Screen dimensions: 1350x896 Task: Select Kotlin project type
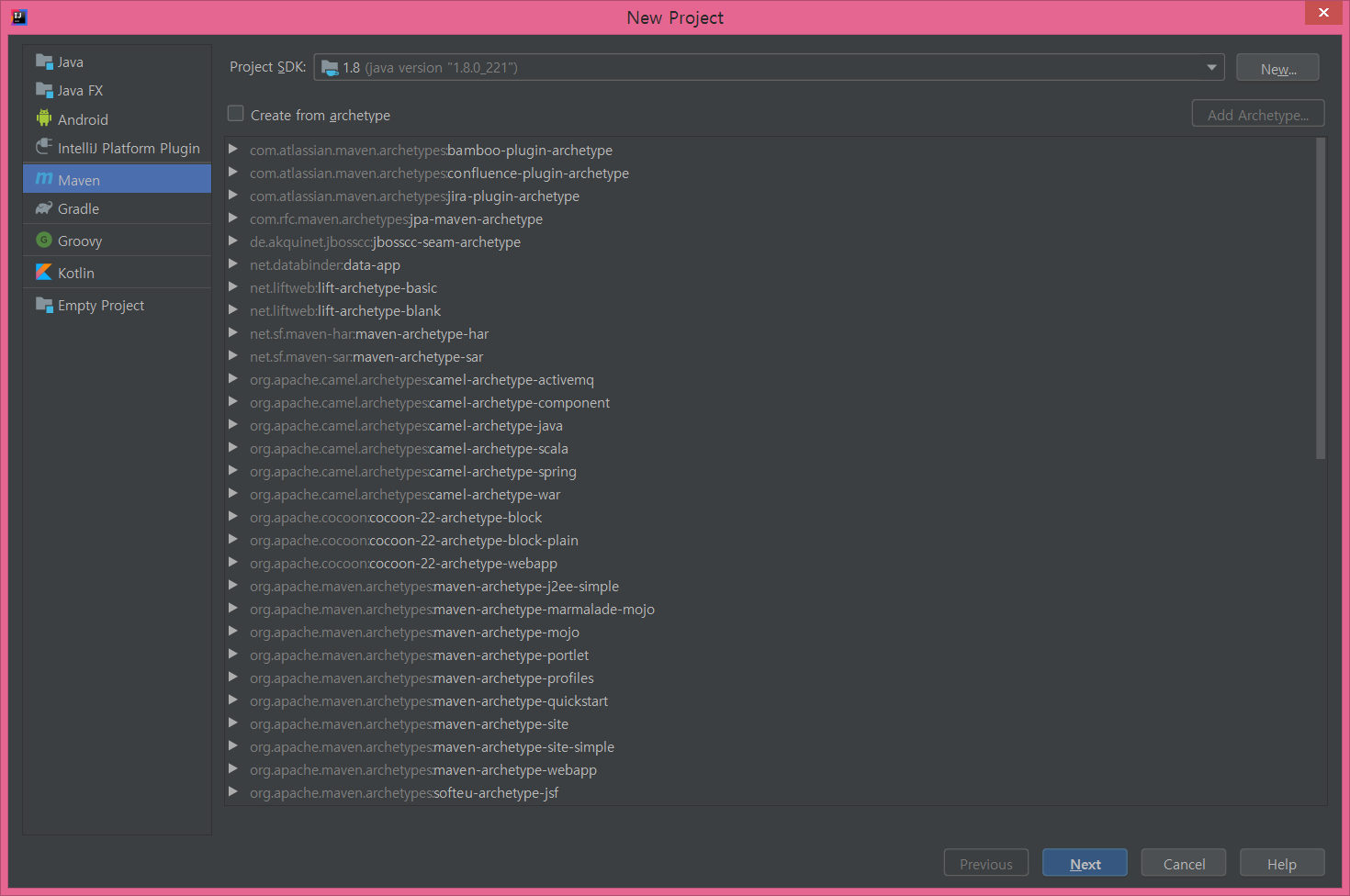point(117,273)
